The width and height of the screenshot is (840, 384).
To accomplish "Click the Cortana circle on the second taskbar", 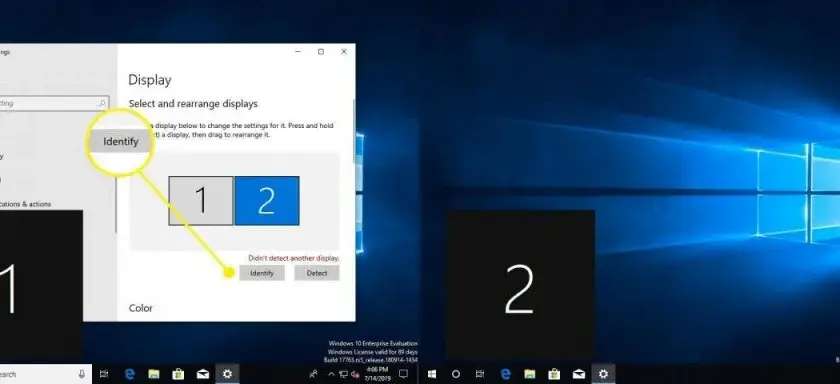I will pos(455,374).
